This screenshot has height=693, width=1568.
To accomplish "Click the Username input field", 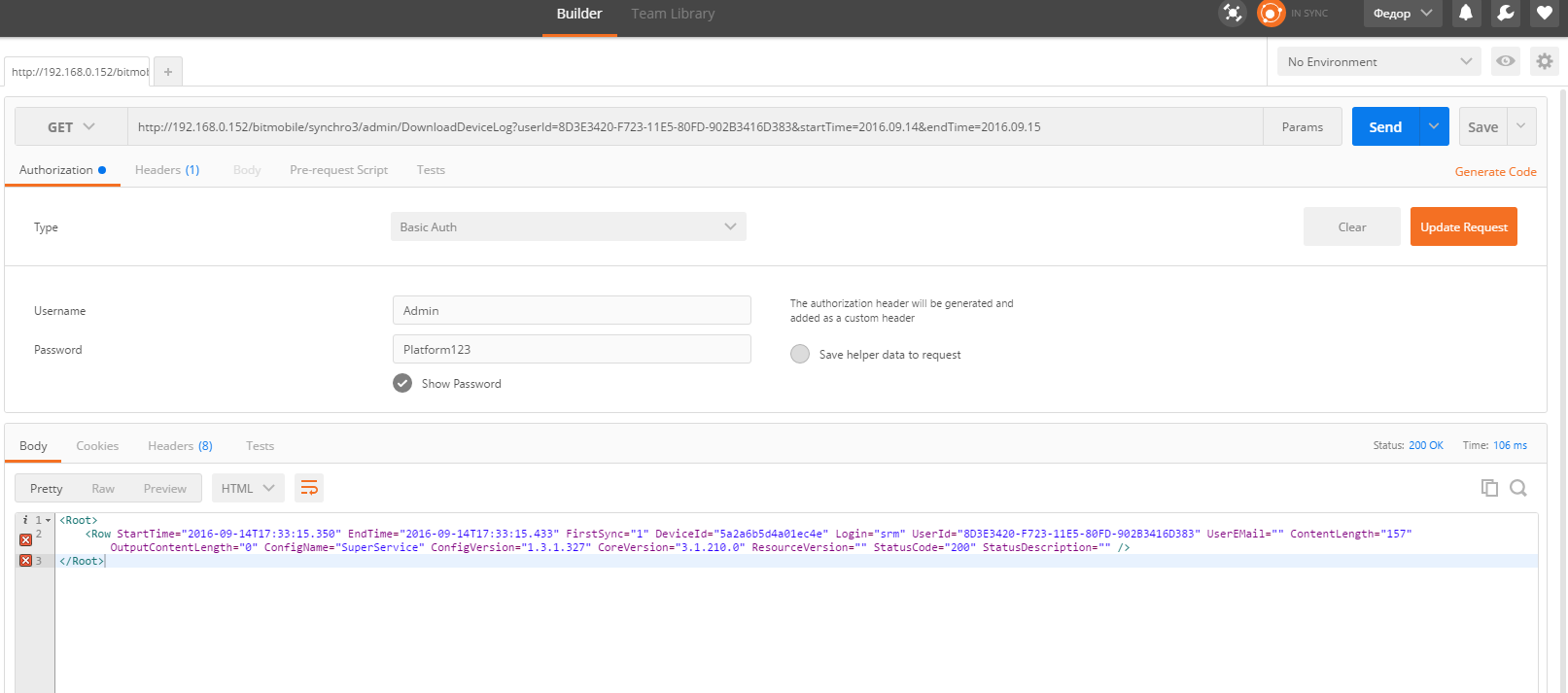I will pos(572,310).
